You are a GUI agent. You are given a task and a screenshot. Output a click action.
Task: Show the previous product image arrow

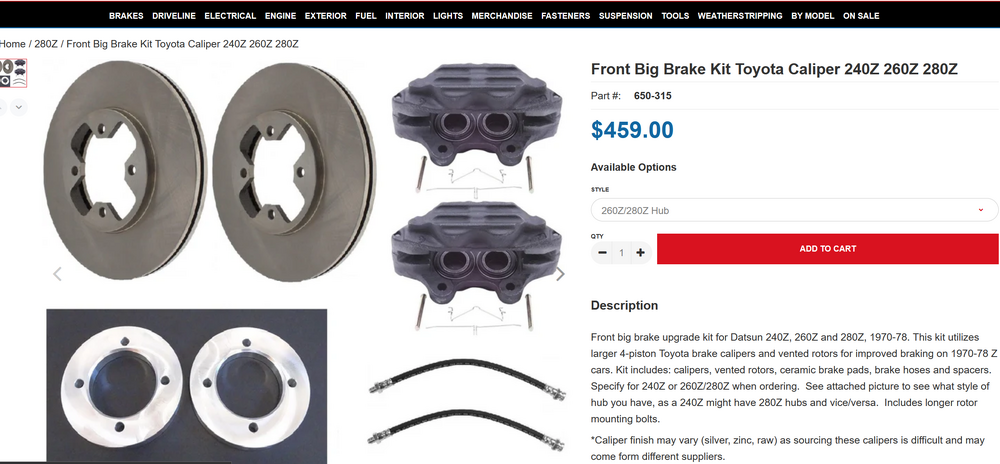[57, 274]
